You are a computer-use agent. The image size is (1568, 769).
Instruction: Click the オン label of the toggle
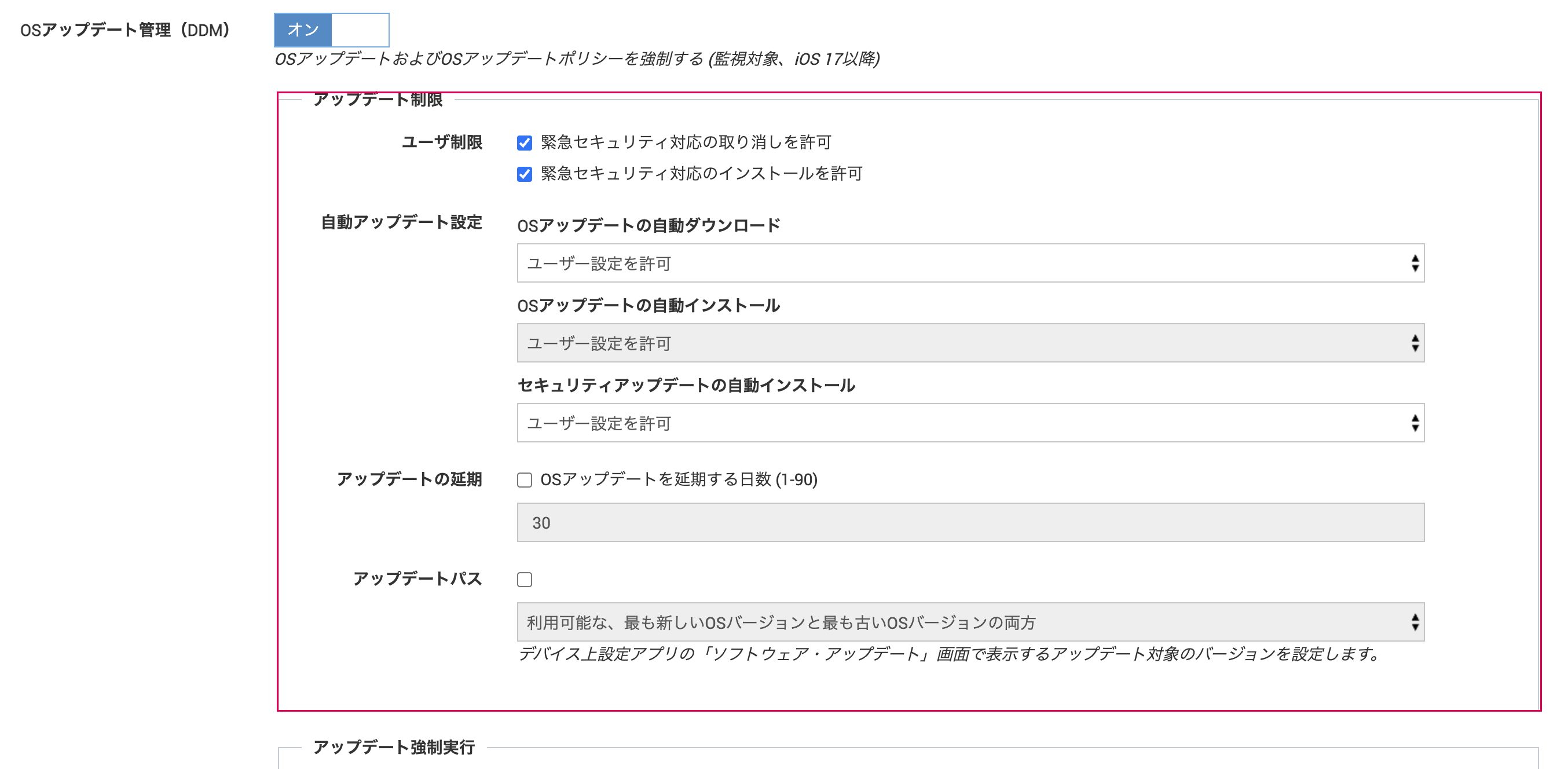point(303,30)
